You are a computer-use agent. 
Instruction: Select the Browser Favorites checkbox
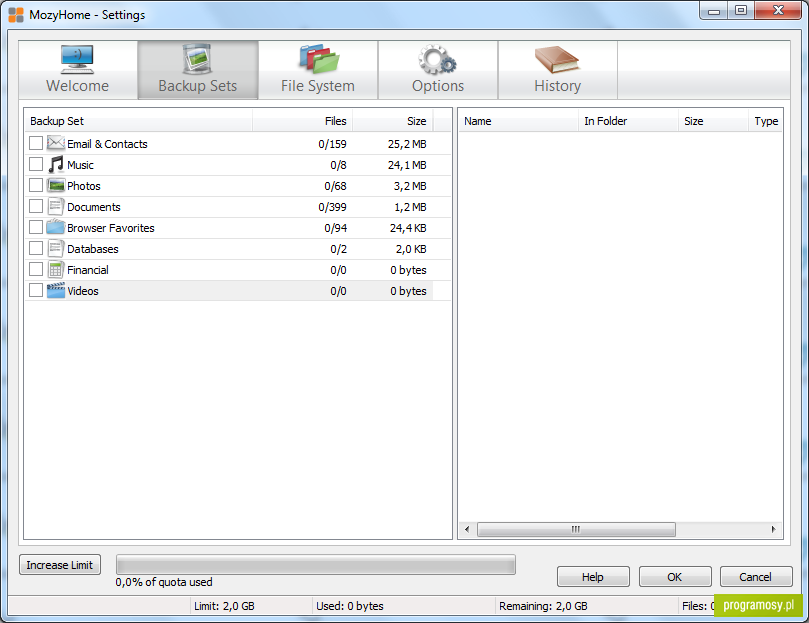(36, 227)
